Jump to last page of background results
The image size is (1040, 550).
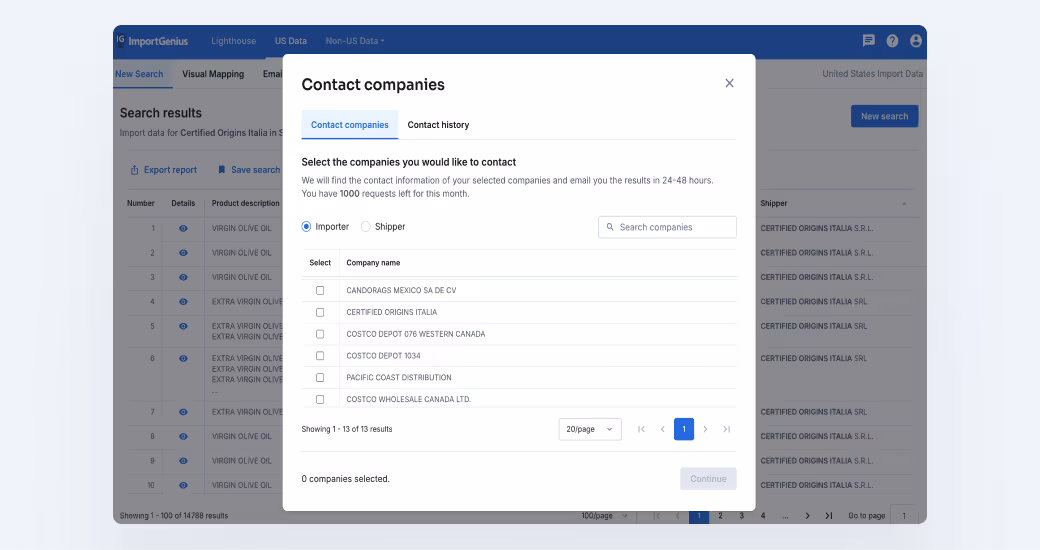coord(829,516)
